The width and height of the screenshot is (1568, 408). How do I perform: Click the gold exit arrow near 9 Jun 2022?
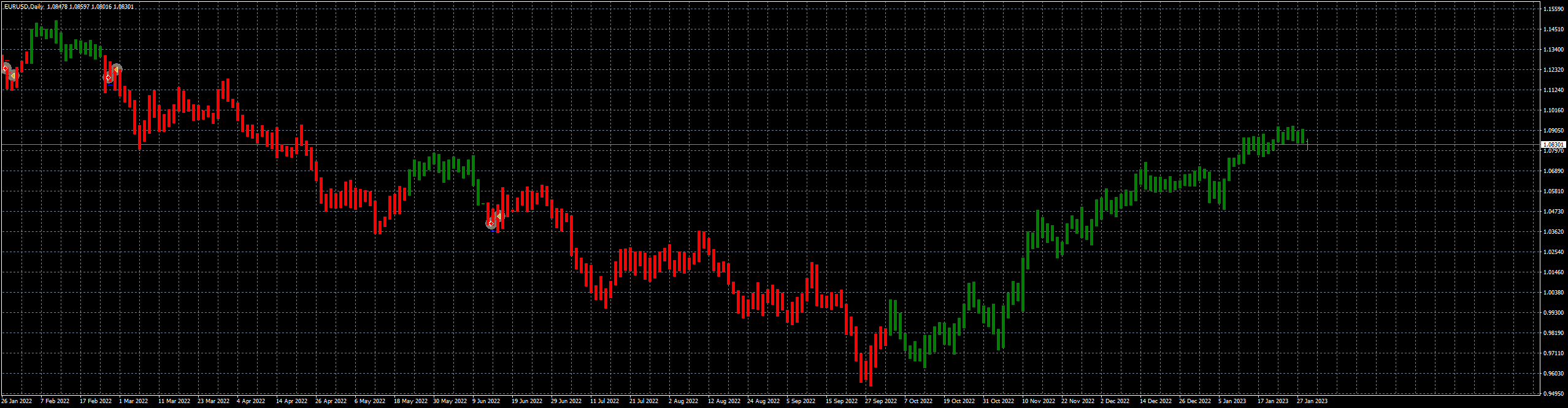pyautogui.click(x=498, y=216)
